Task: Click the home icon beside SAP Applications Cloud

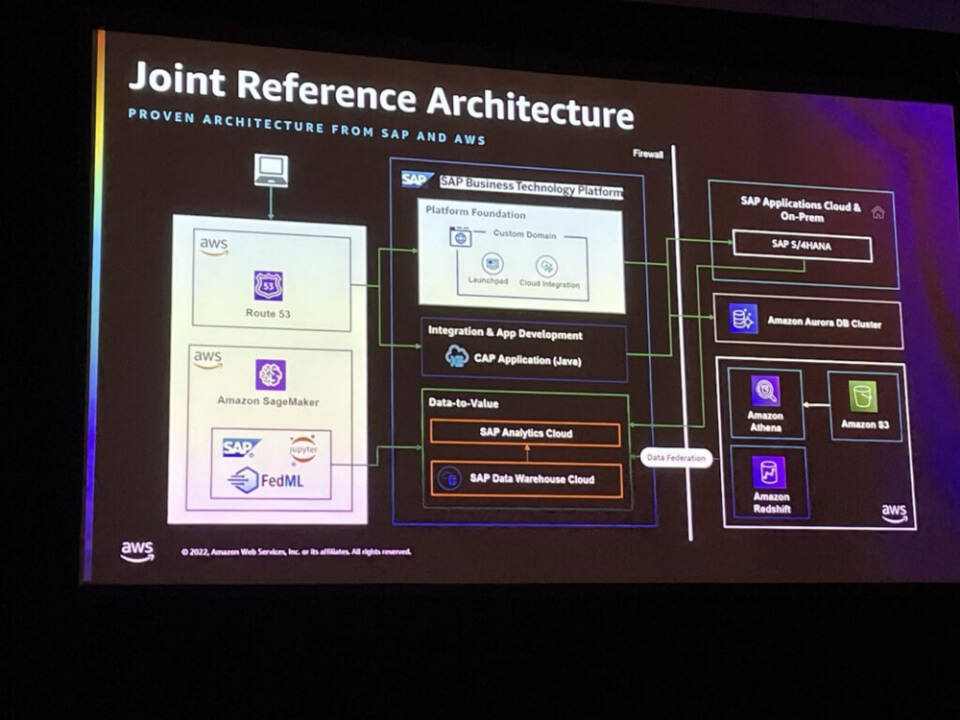Action: pos(878,212)
